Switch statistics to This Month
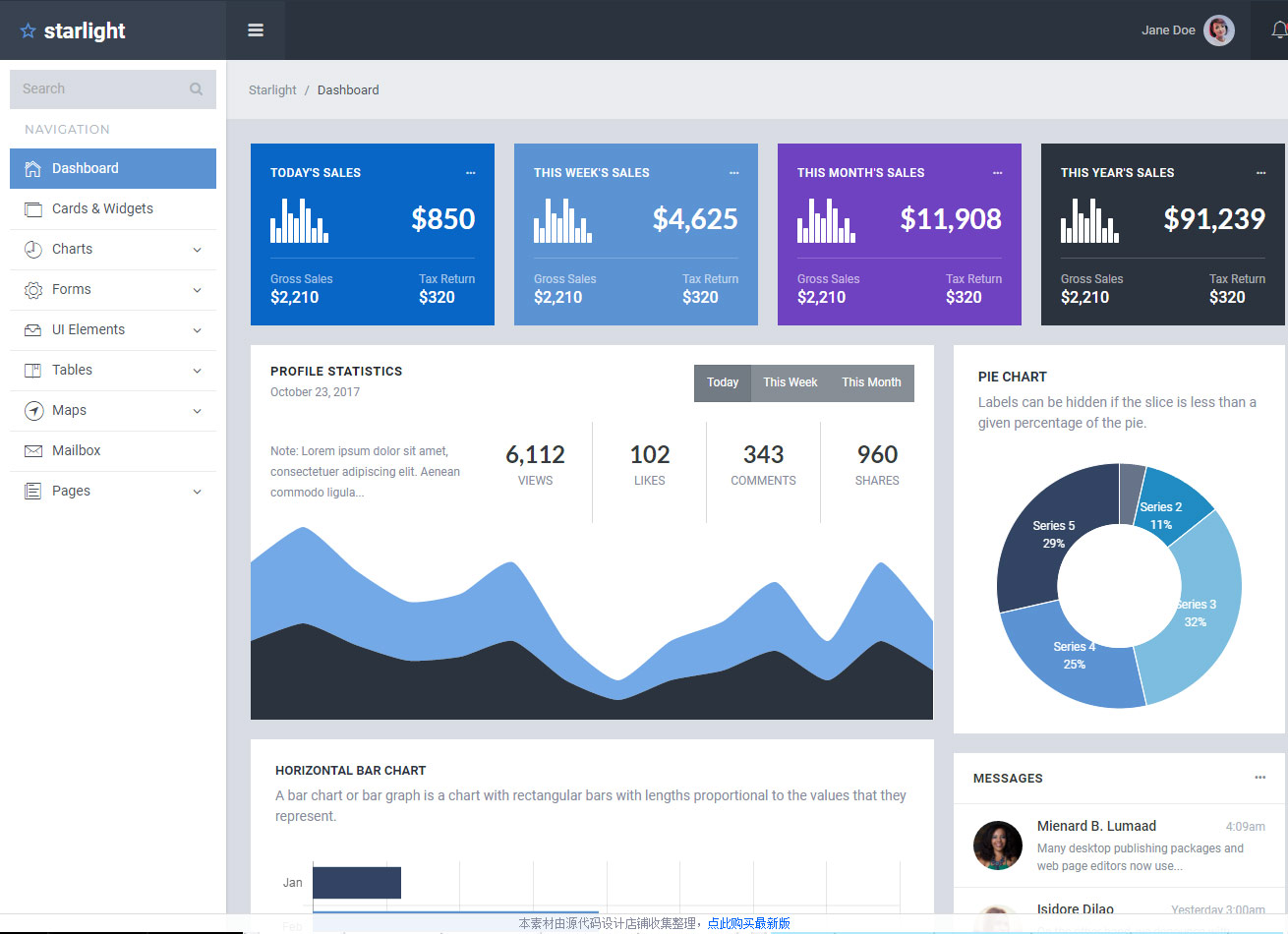 coord(871,382)
